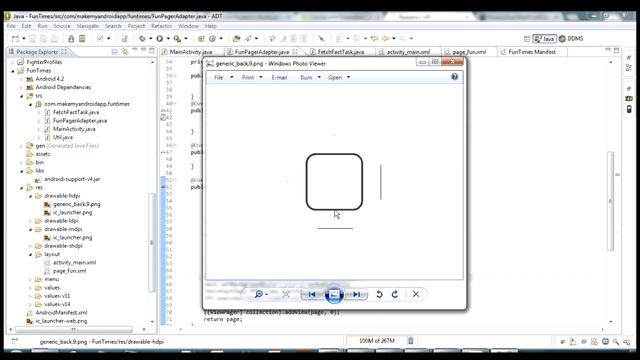This screenshot has height=360, width=640.
Task: Open the Search menu
Action: pyautogui.click(x=113, y=26)
